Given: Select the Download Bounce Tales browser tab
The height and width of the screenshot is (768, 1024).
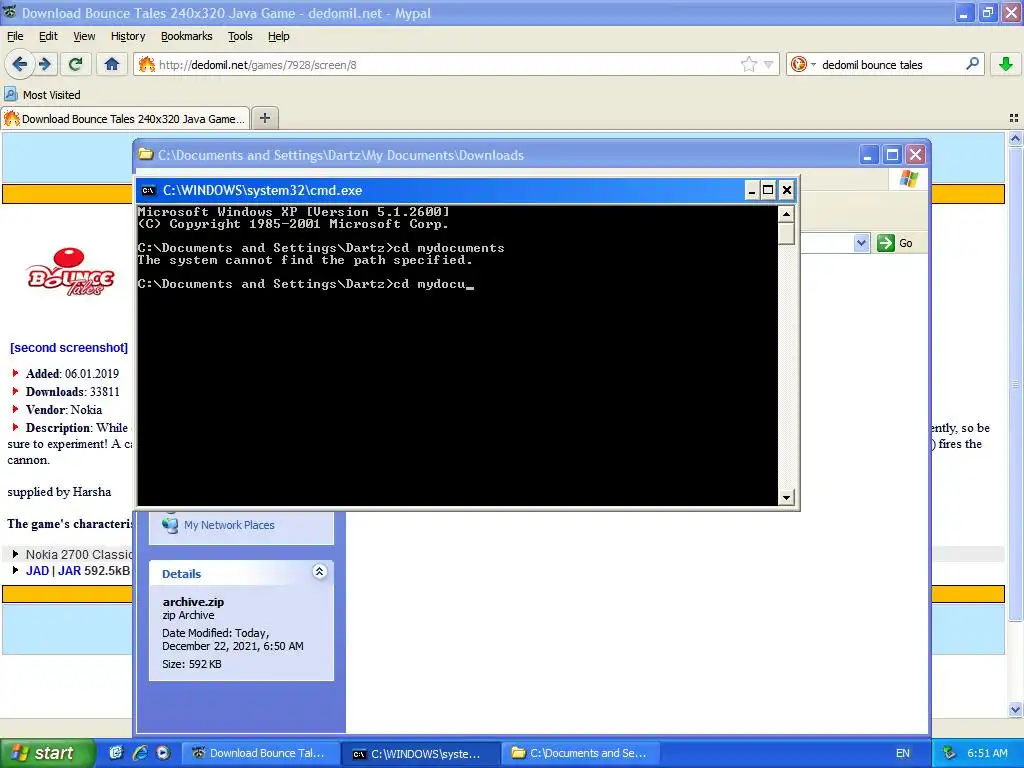Looking at the screenshot, I should tap(125, 119).
